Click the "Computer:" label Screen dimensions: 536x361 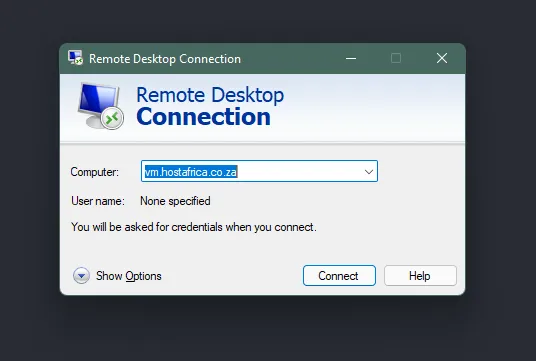(x=94, y=172)
